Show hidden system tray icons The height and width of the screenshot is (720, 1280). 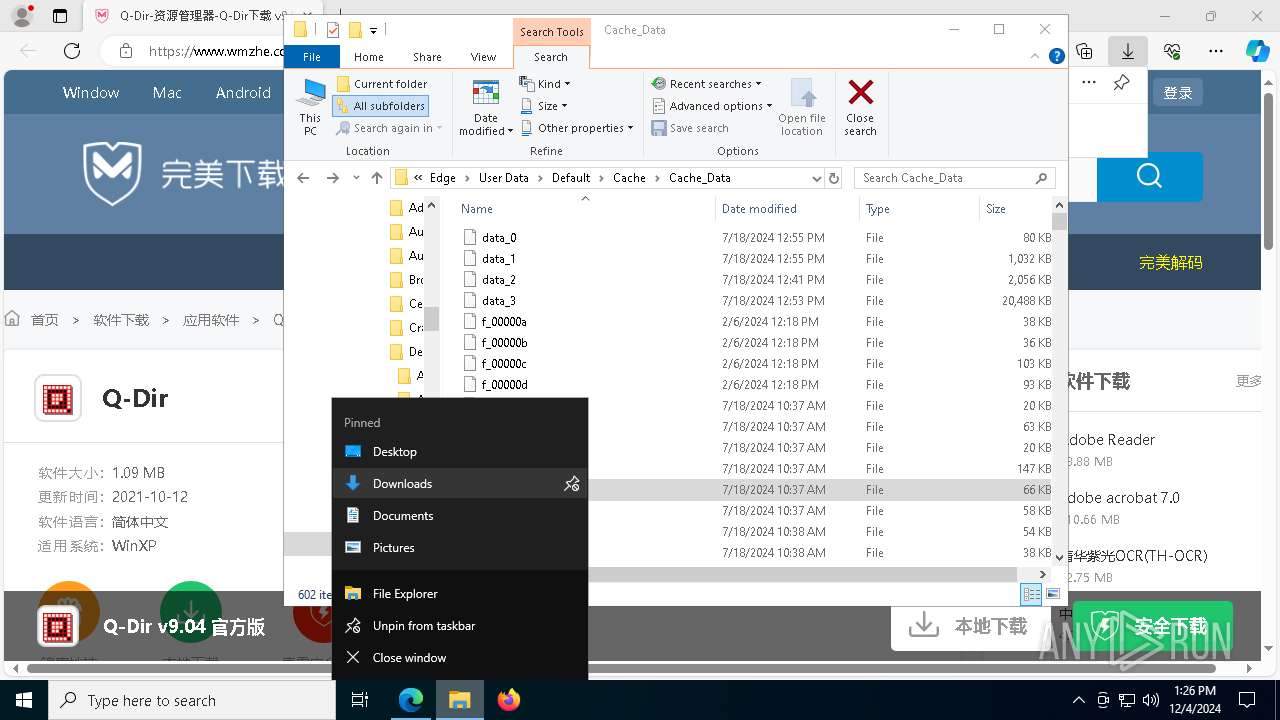[x=1078, y=700]
